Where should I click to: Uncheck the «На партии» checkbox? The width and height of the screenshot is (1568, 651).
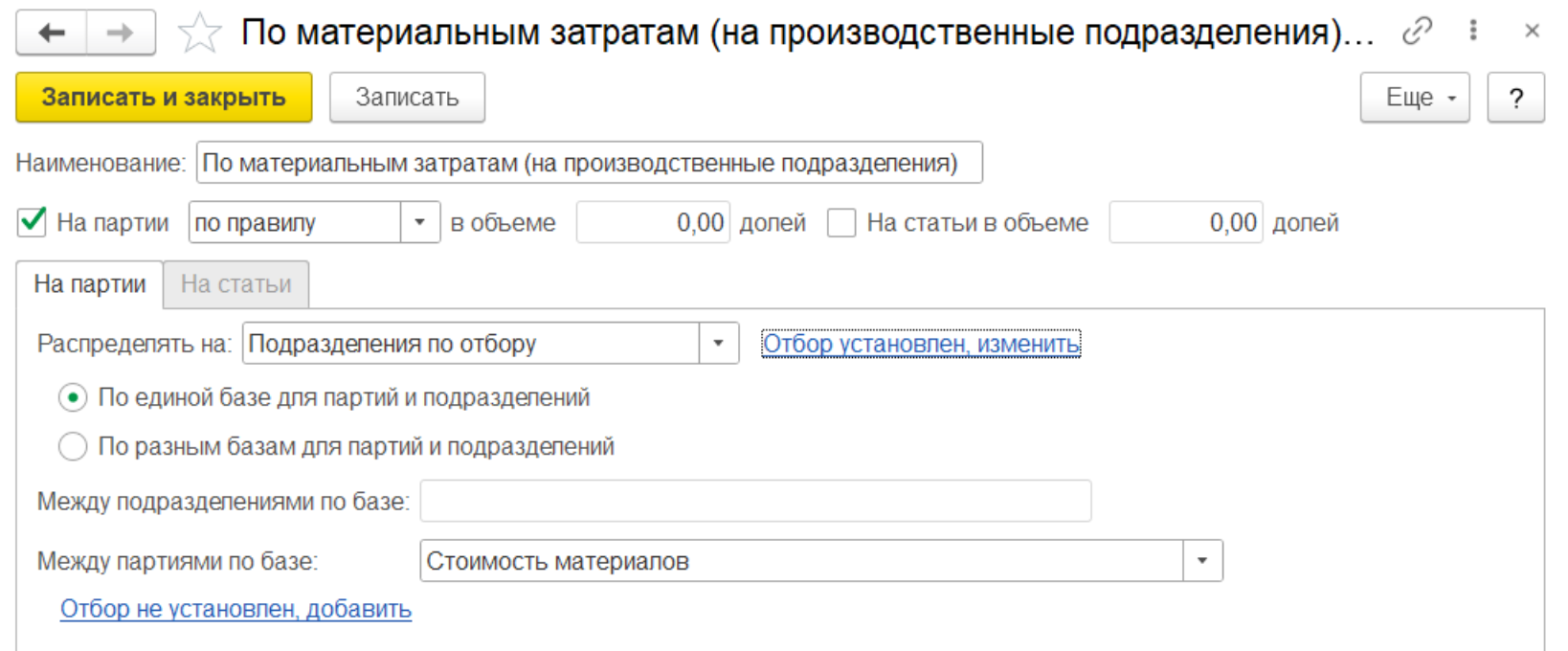[33, 222]
